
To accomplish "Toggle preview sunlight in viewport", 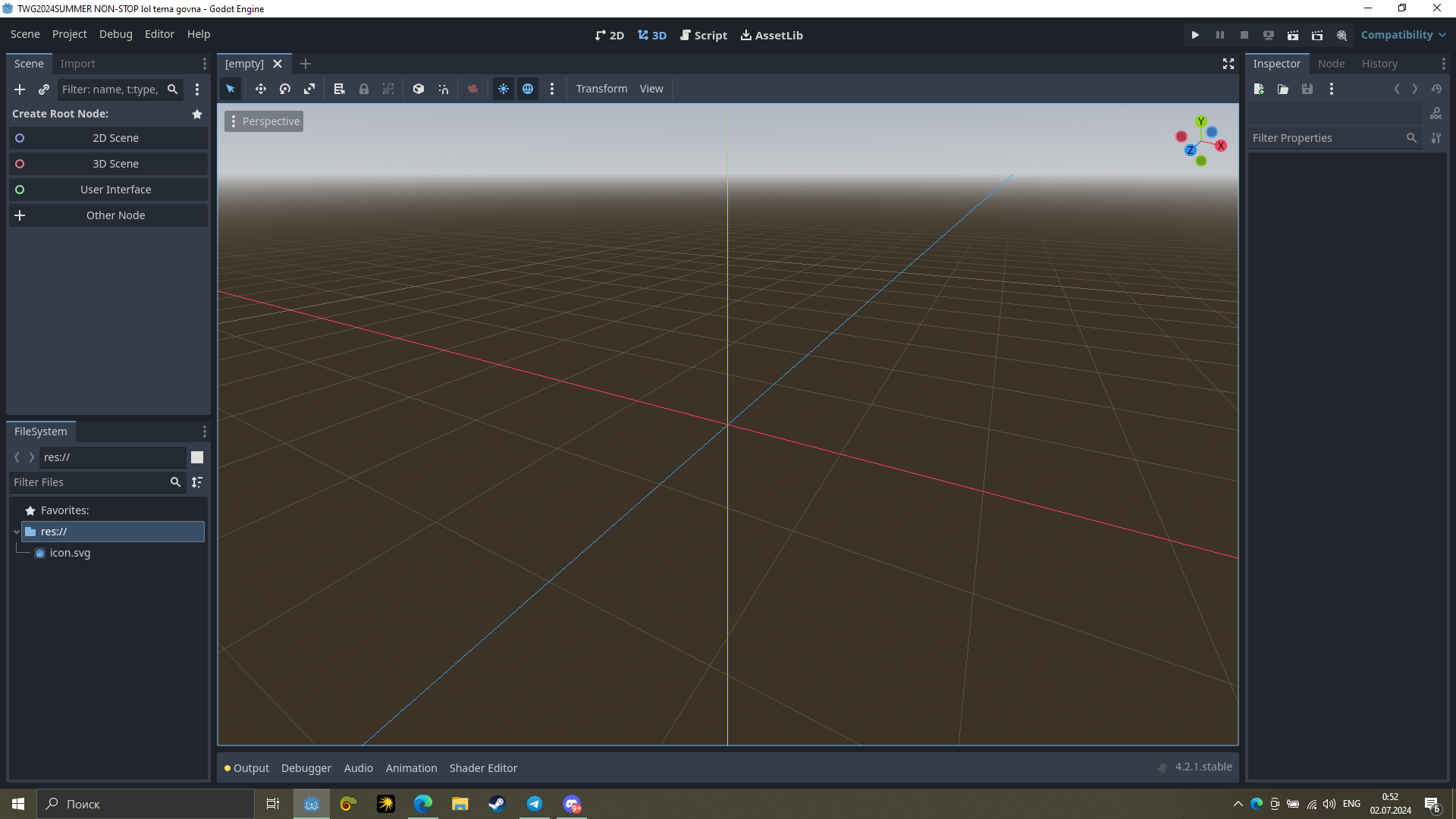I will pos(504,89).
